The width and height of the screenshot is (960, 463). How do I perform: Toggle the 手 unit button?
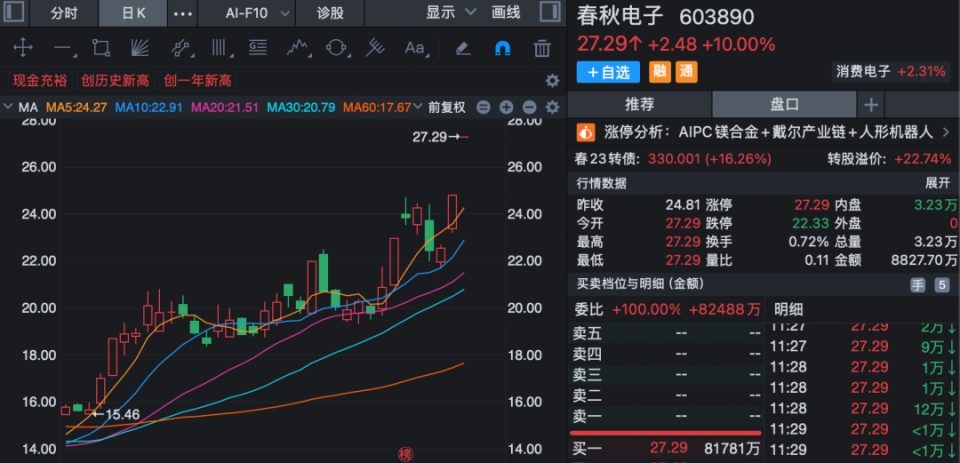click(x=917, y=285)
